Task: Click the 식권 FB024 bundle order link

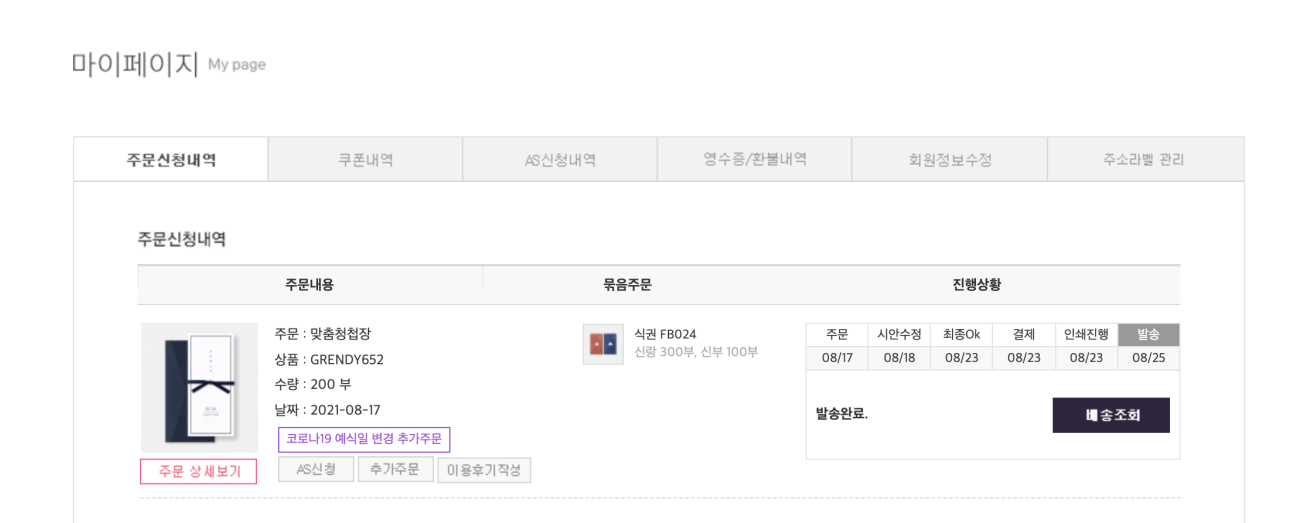Action: 665,334
